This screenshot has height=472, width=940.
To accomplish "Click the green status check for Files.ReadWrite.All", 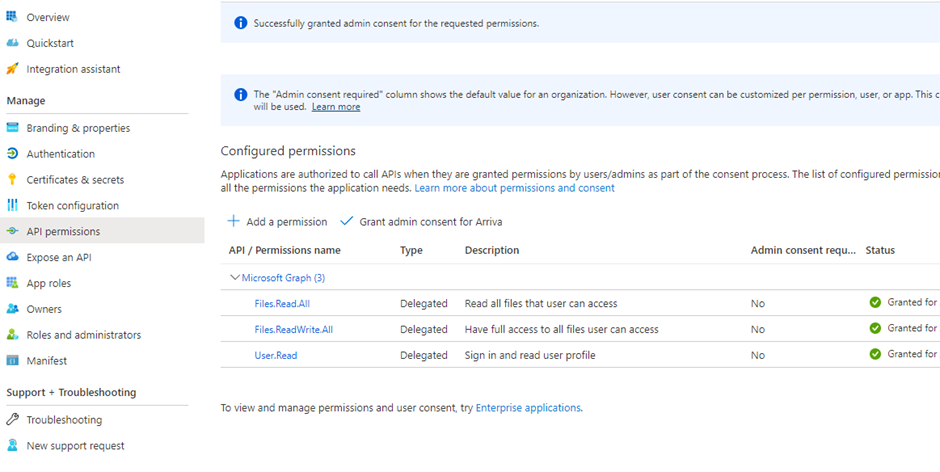I will [875, 328].
